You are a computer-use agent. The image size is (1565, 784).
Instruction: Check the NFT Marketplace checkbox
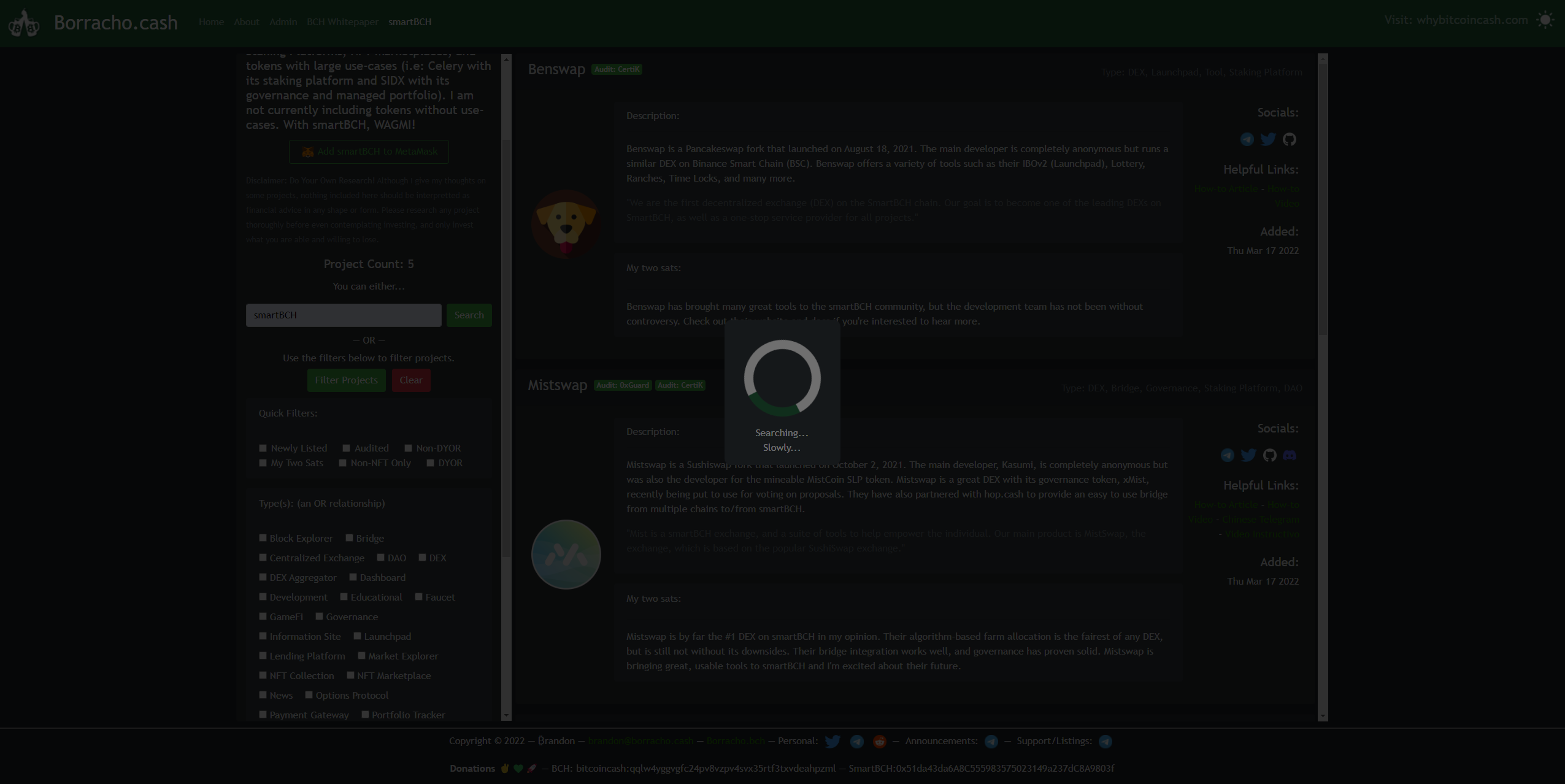pyautogui.click(x=350, y=675)
